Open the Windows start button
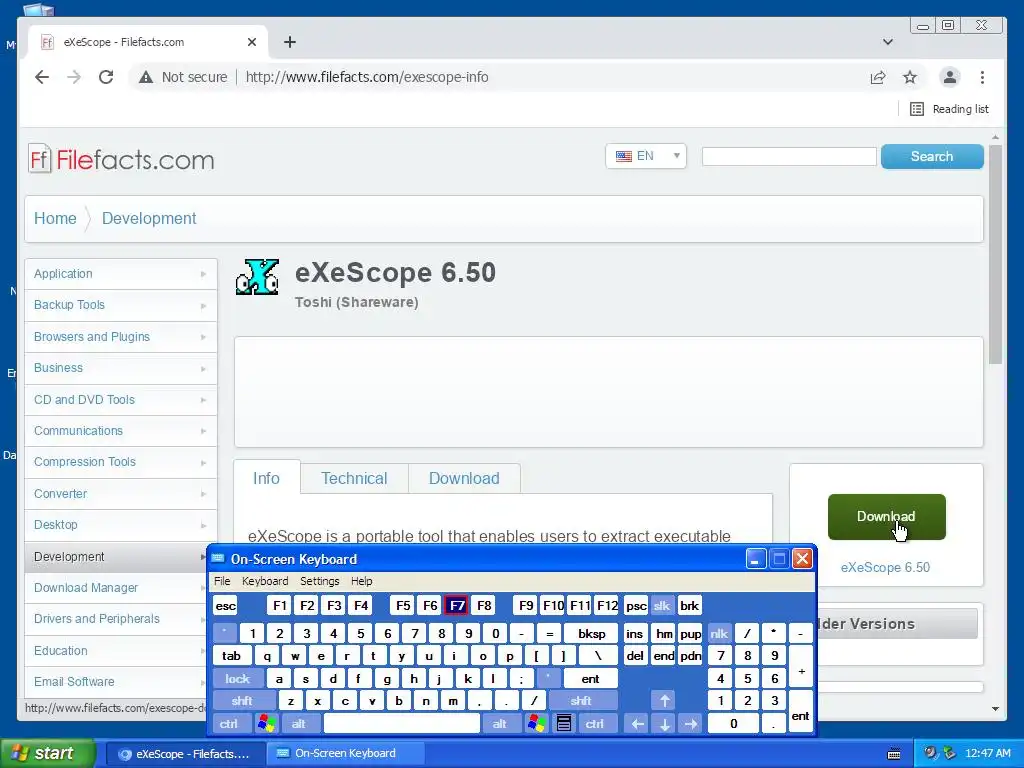The image size is (1024, 768). pyautogui.click(x=47, y=754)
